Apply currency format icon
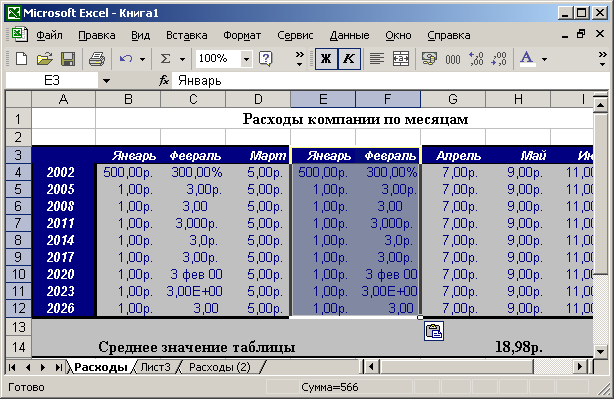The height and width of the screenshot is (399, 614). (430, 59)
